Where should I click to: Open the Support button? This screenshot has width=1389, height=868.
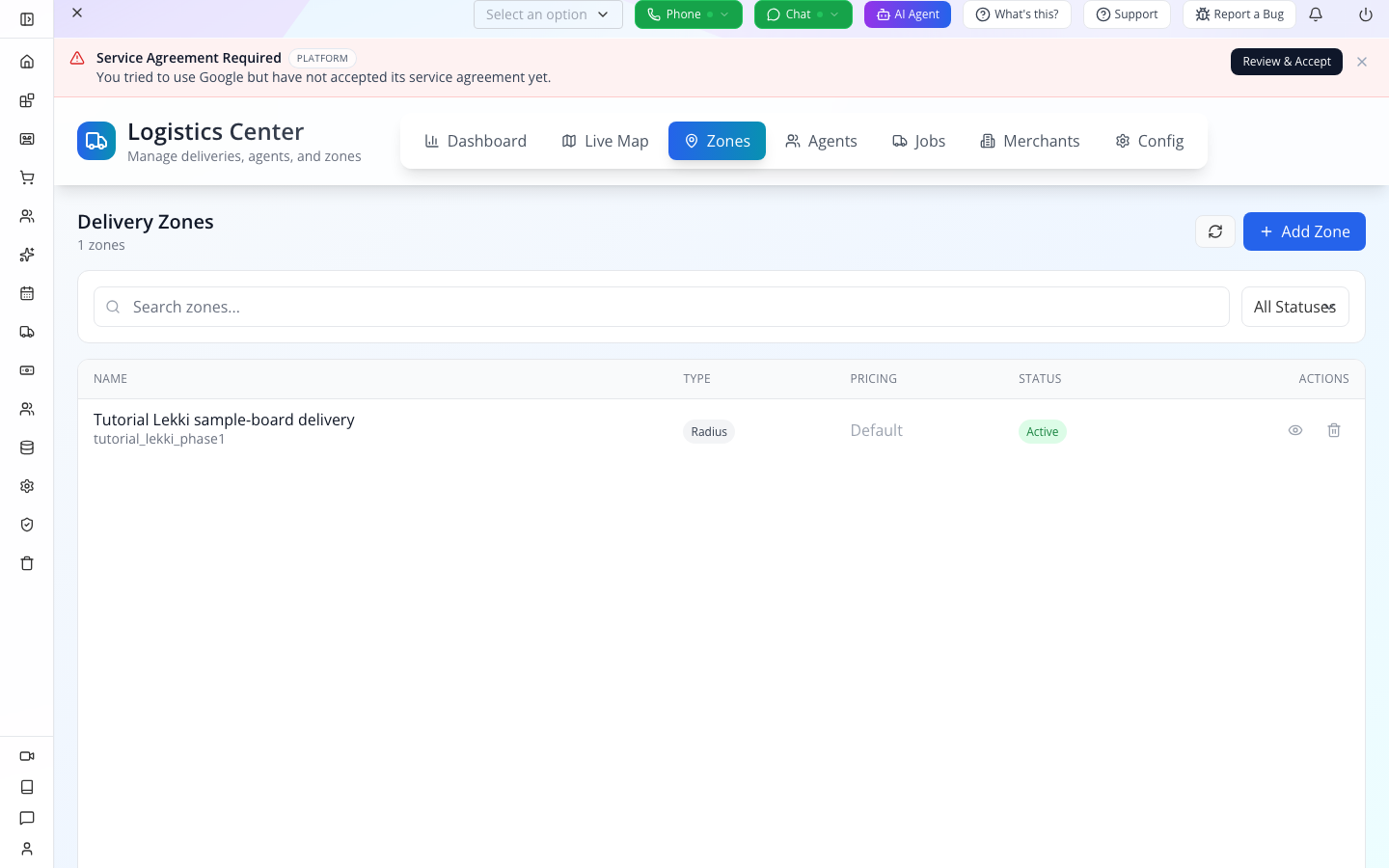(x=1127, y=14)
